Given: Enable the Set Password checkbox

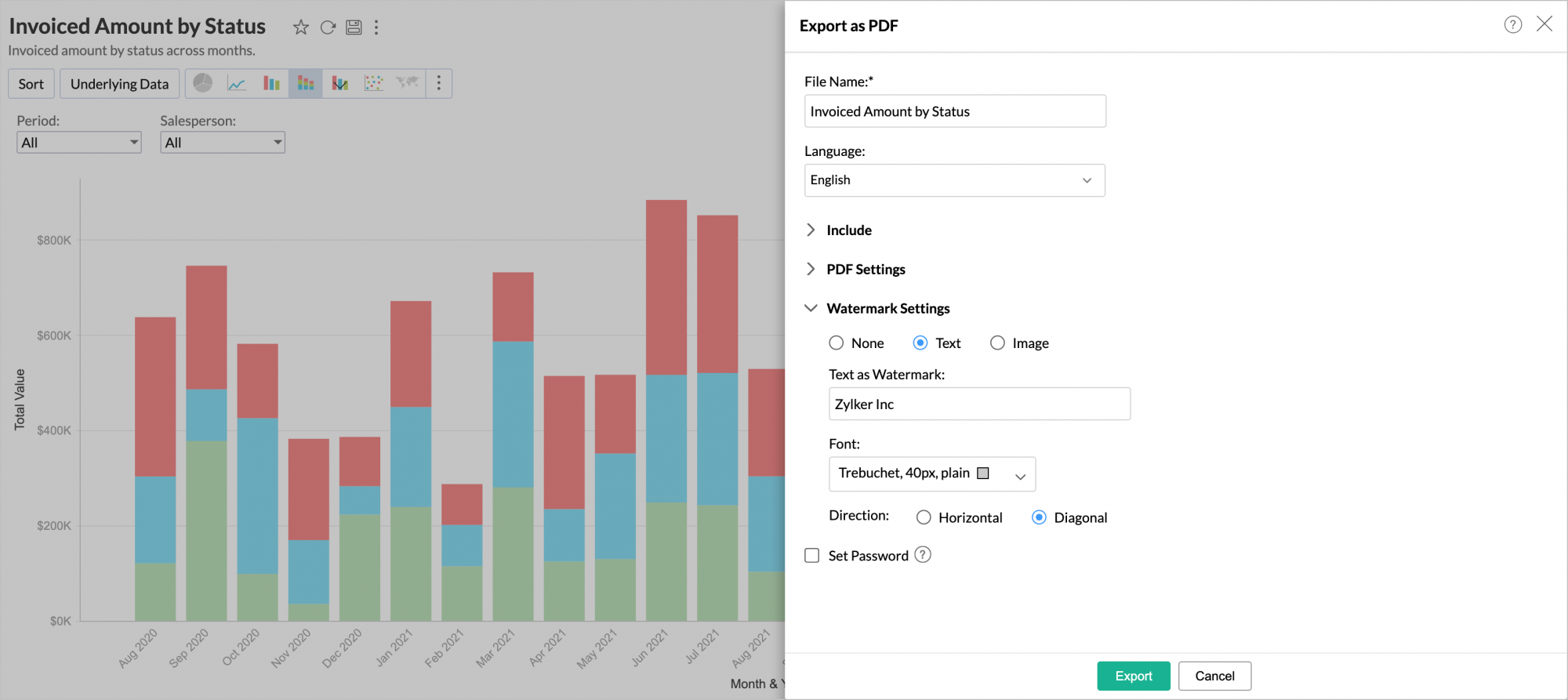Looking at the screenshot, I should point(812,556).
